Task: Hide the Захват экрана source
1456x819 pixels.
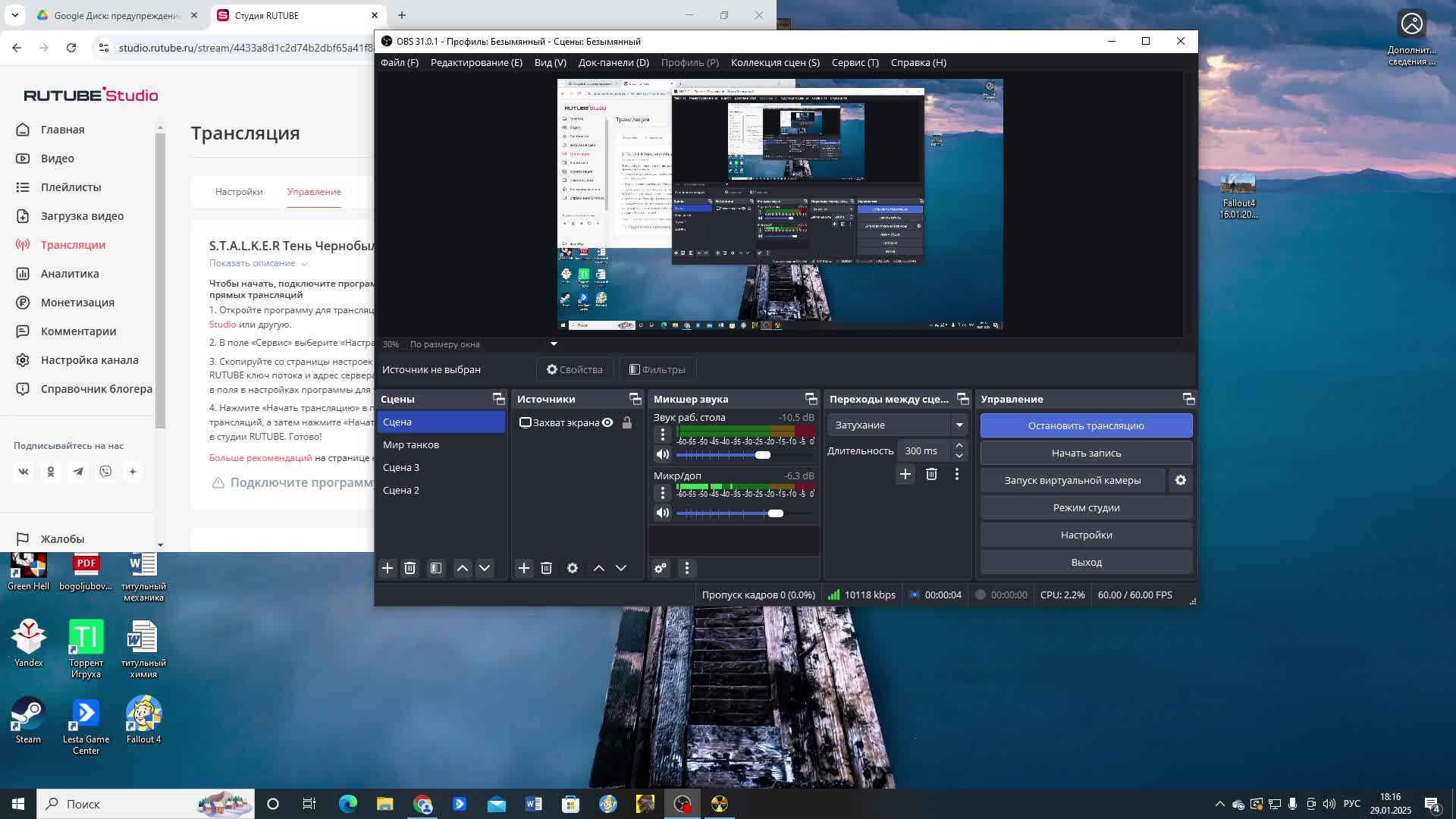Action: pyautogui.click(x=607, y=422)
